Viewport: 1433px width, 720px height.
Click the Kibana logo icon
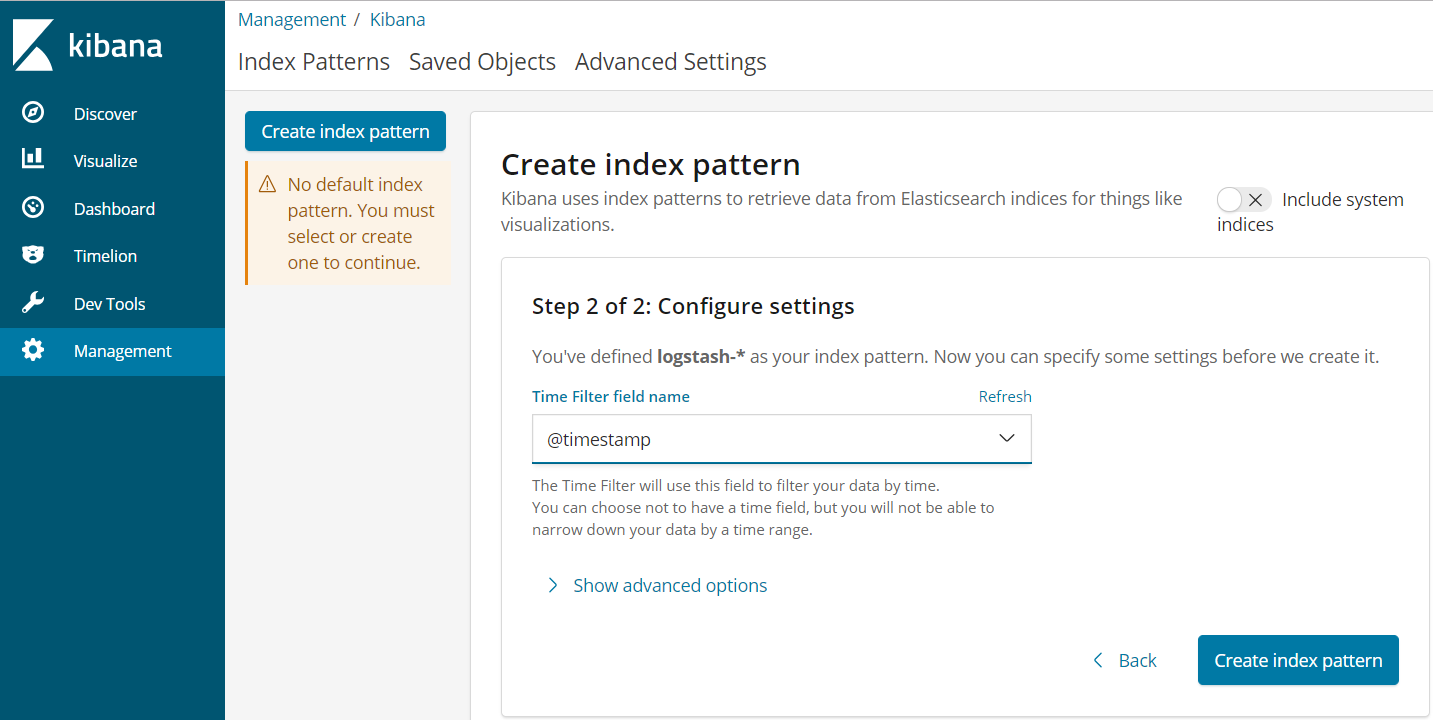coord(33,45)
